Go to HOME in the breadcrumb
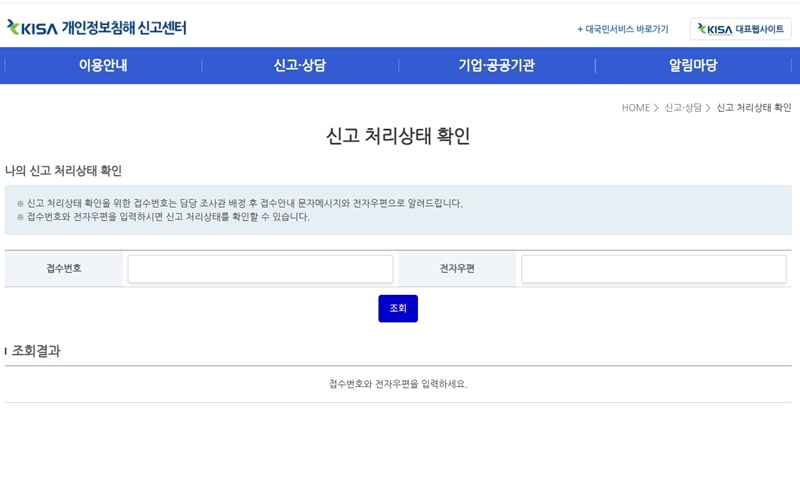800x500 pixels. click(636, 108)
